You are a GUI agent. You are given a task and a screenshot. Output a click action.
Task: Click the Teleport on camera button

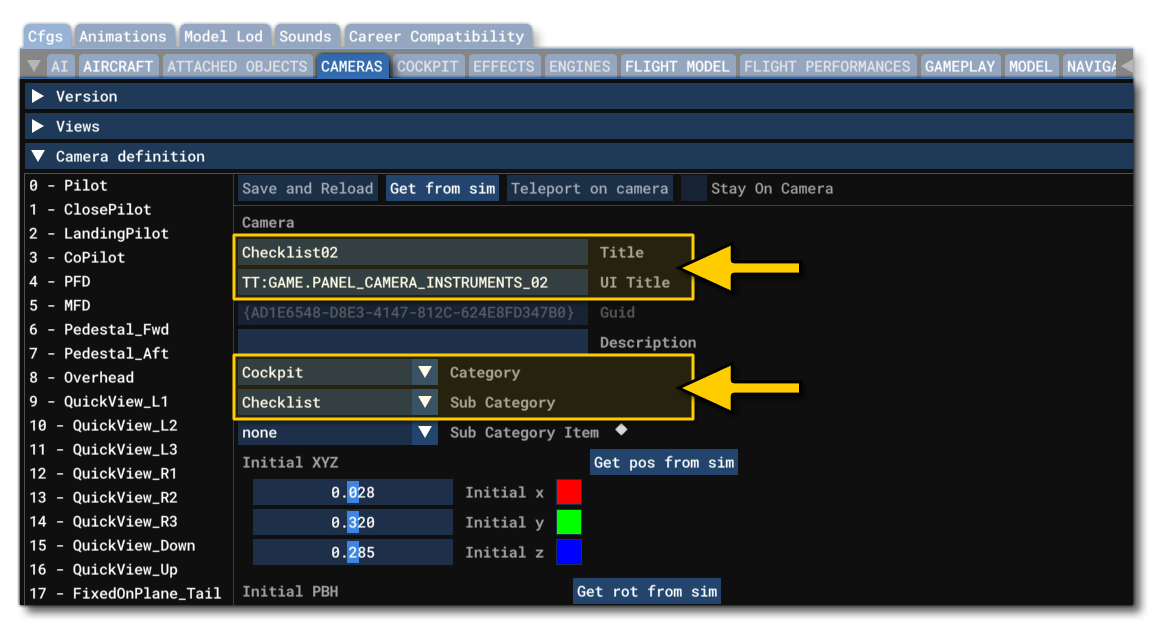coord(590,188)
